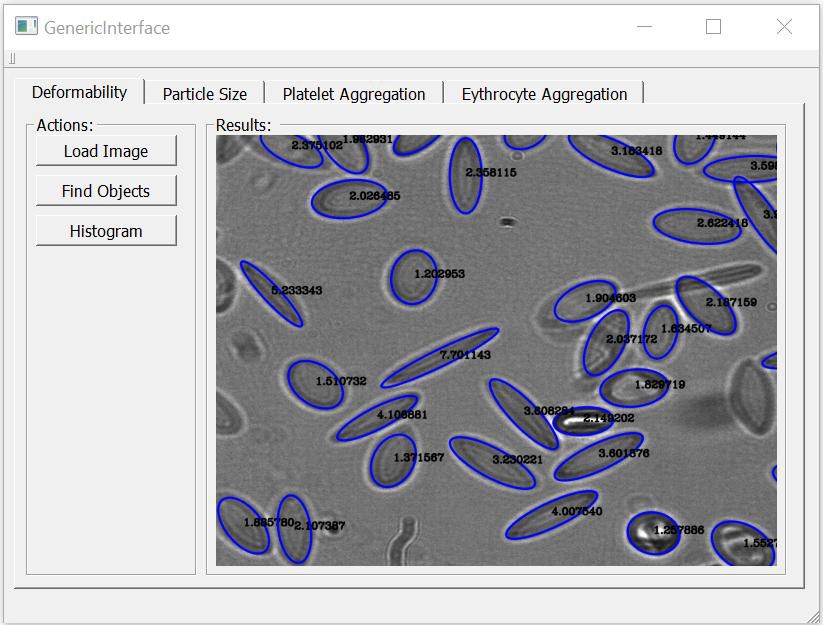The image size is (823, 625).
Task: Click the Load Image button
Action: coord(106,151)
